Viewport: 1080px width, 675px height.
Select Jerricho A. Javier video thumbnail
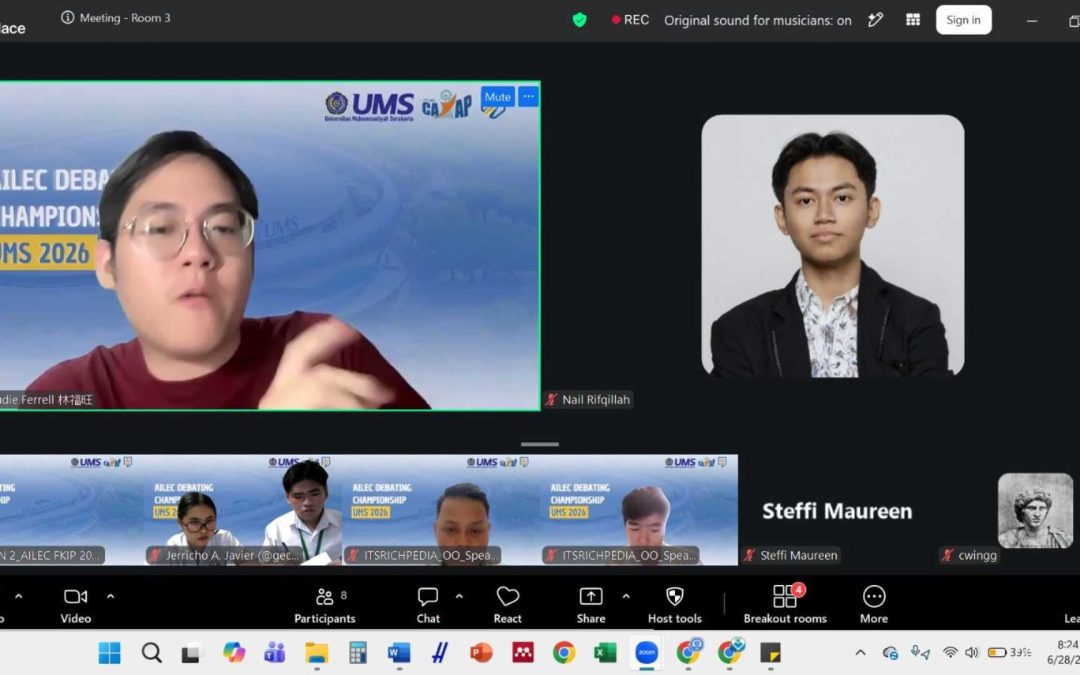coord(244,510)
